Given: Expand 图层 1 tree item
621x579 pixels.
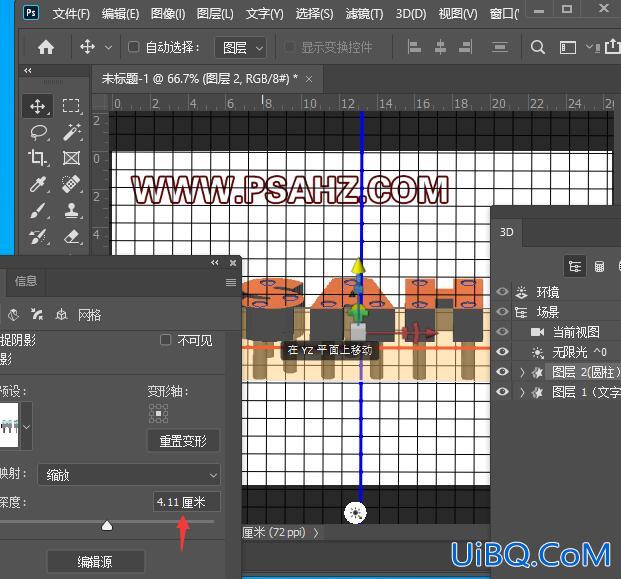Looking at the screenshot, I should tap(522, 392).
